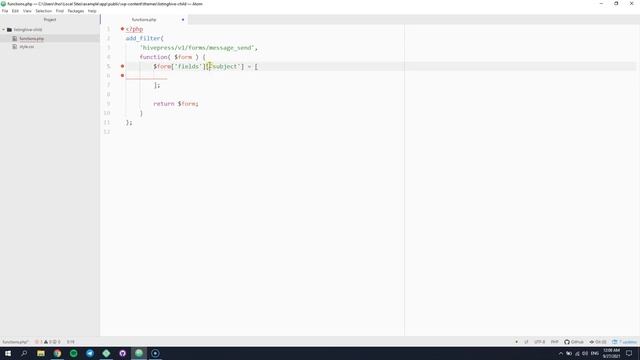Click the volume icon in system tray
The width and height of the screenshot is (640, 360).
tap(585, 353)
